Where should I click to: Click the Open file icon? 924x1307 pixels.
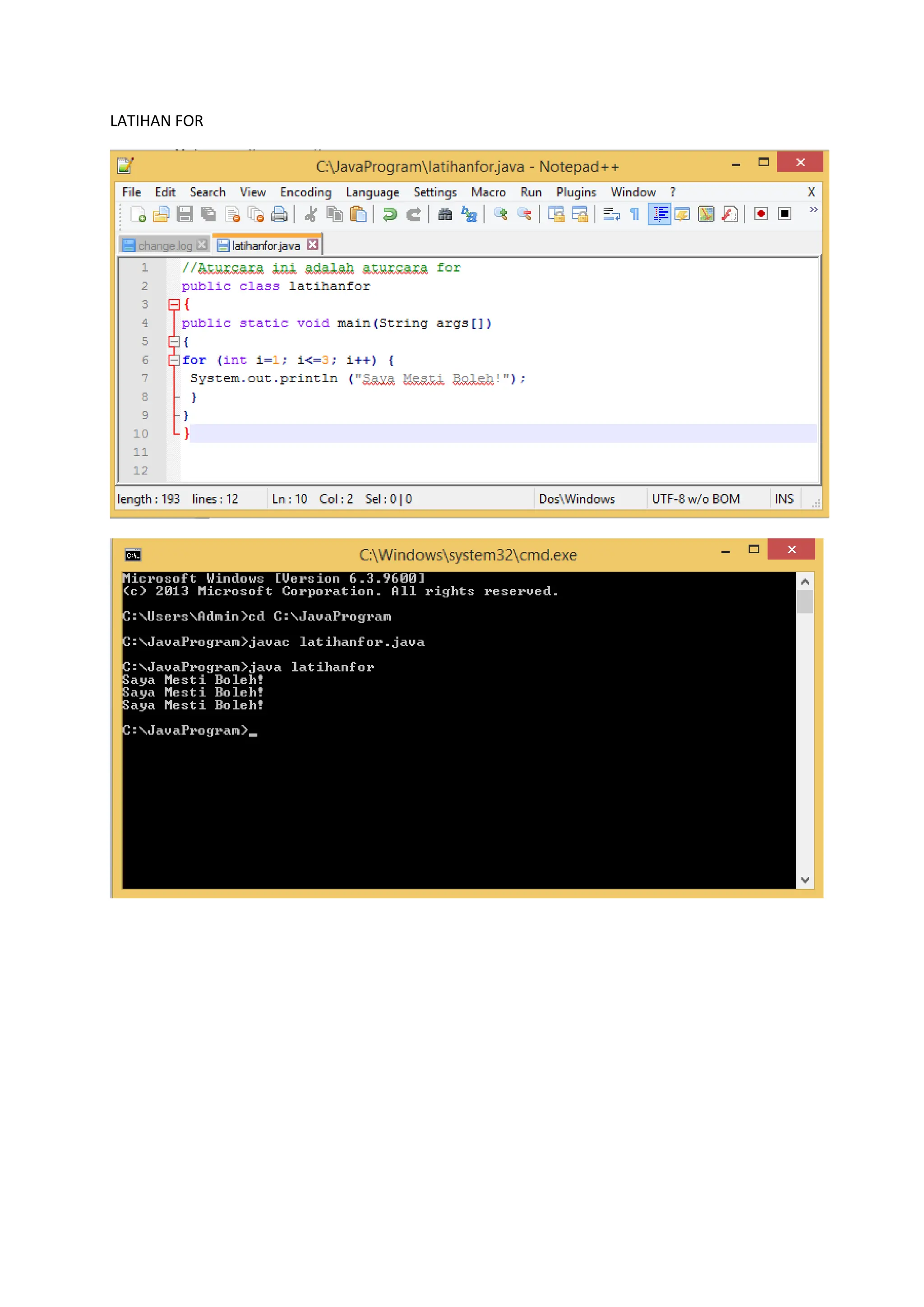tap(161, 214)
